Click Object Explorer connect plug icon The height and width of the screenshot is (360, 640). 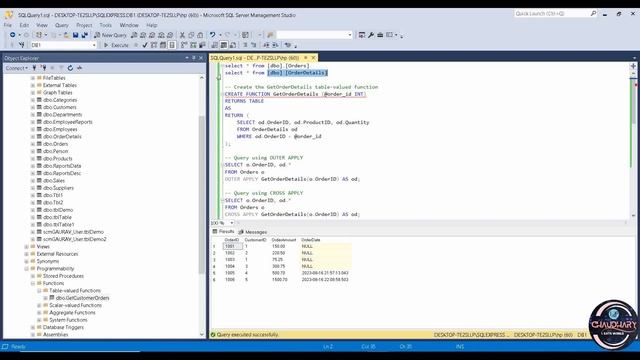[34, 68]
